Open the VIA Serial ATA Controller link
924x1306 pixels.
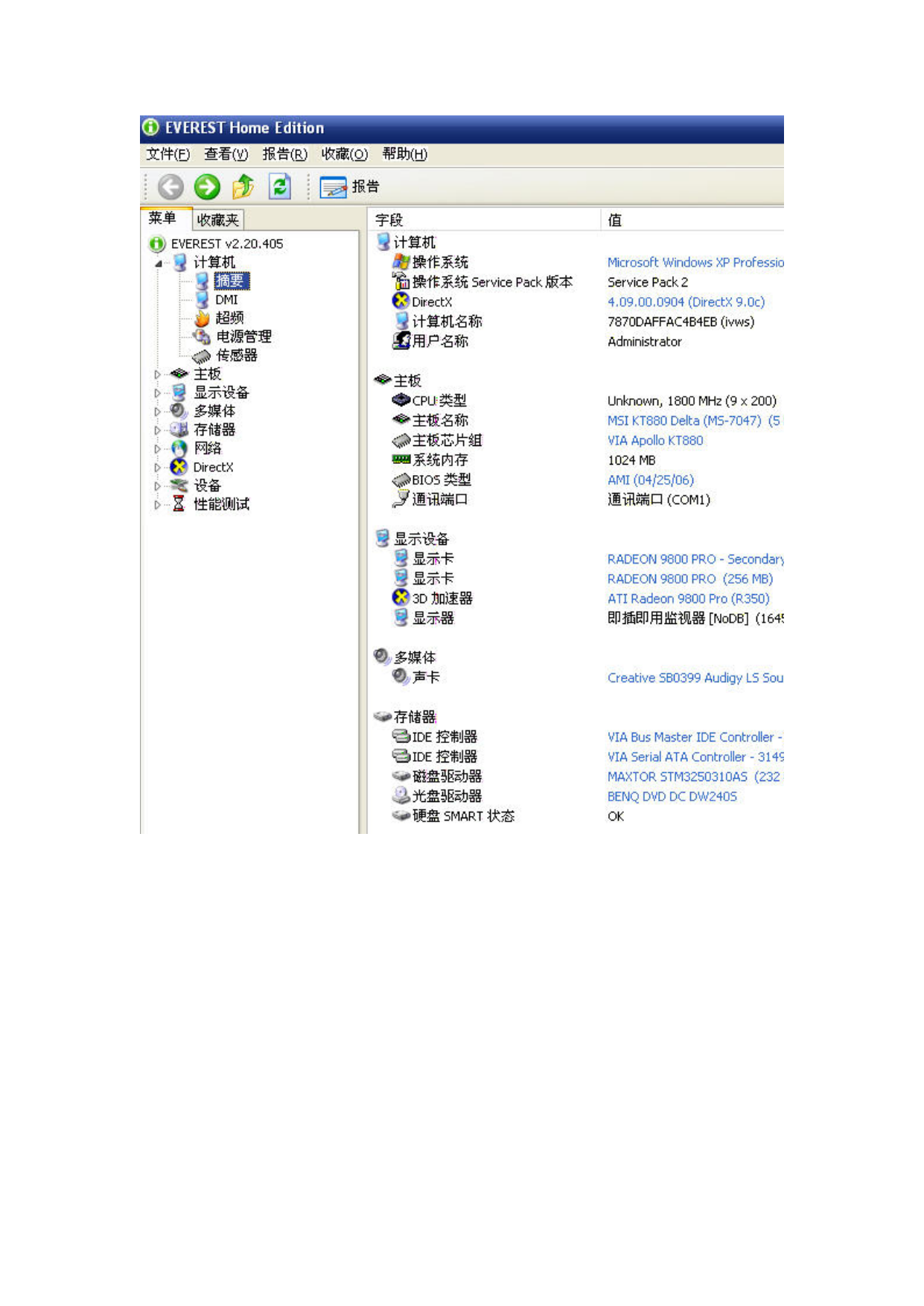pyautogui.click(x=695, y=757)
